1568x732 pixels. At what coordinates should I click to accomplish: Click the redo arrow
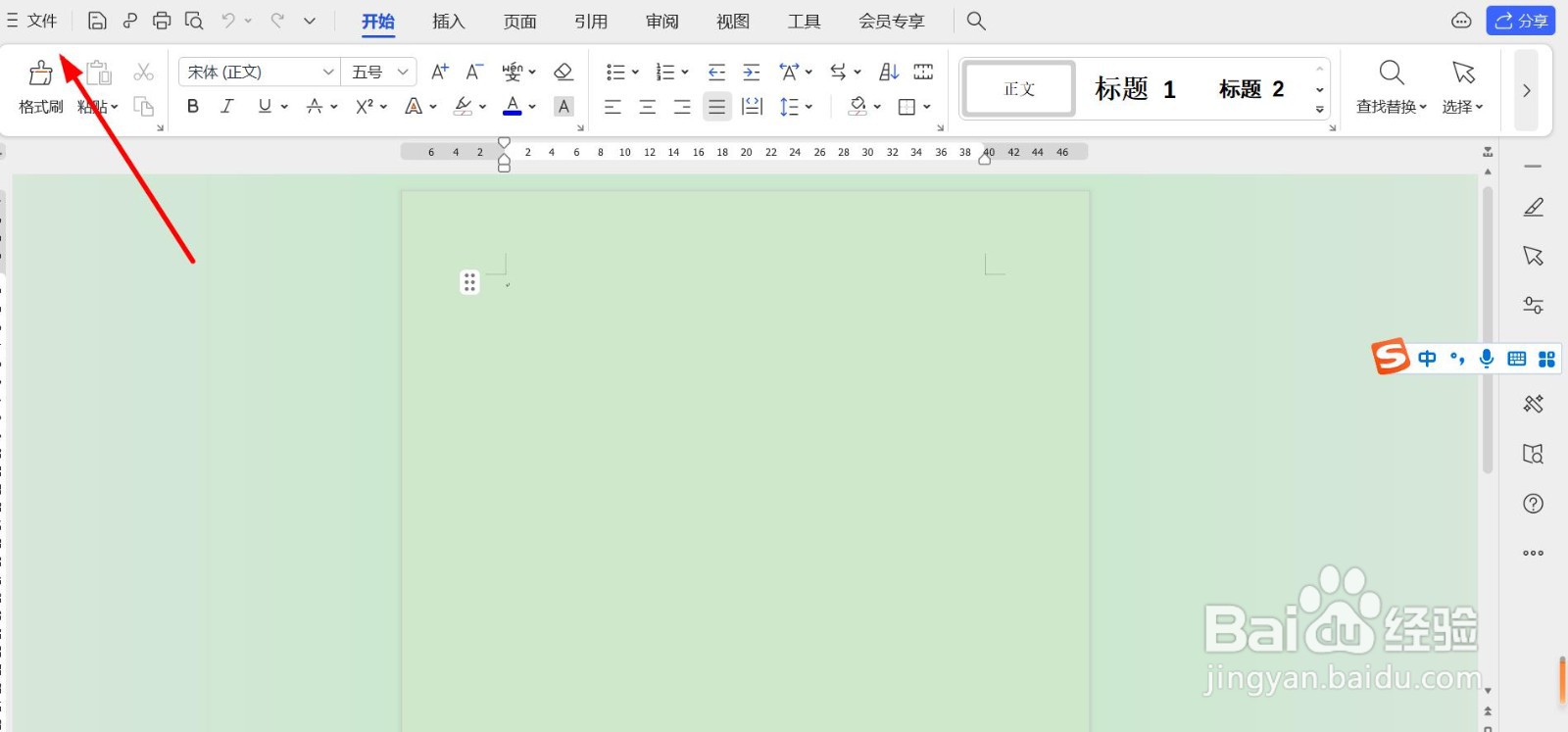pos(277,21)
